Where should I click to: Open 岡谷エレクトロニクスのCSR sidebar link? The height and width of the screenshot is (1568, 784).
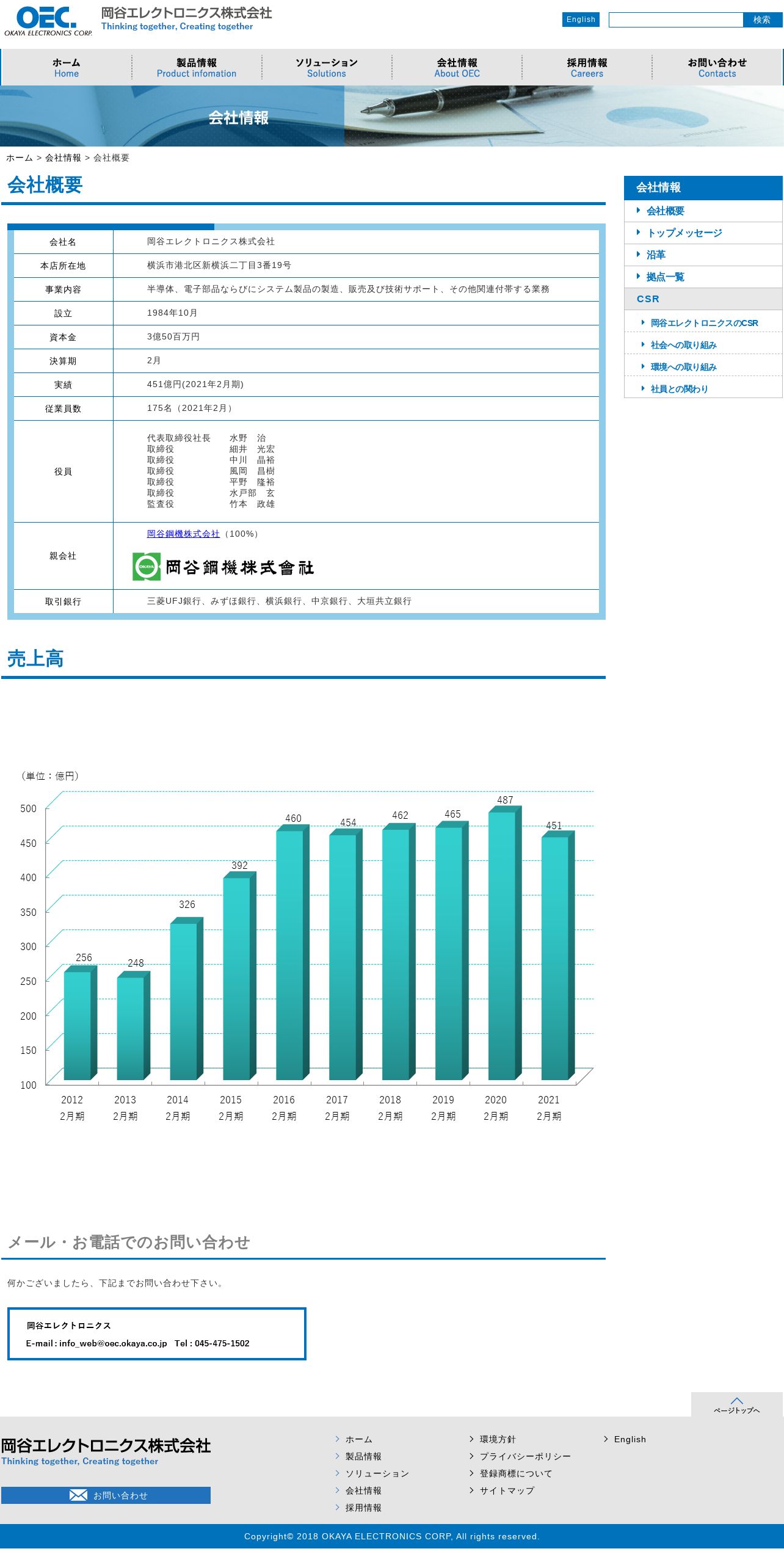pos(703,323)
